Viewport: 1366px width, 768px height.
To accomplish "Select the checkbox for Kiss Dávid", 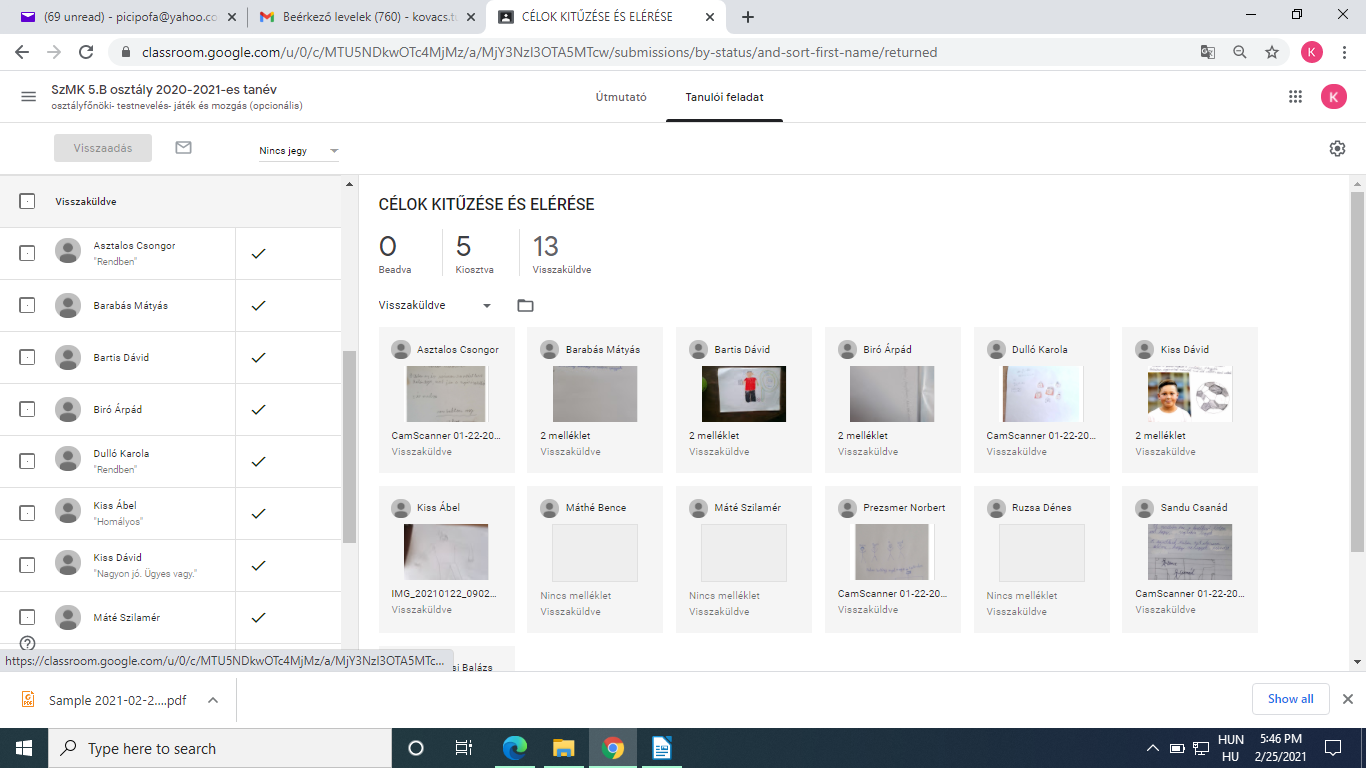I will tap(28, 566).
